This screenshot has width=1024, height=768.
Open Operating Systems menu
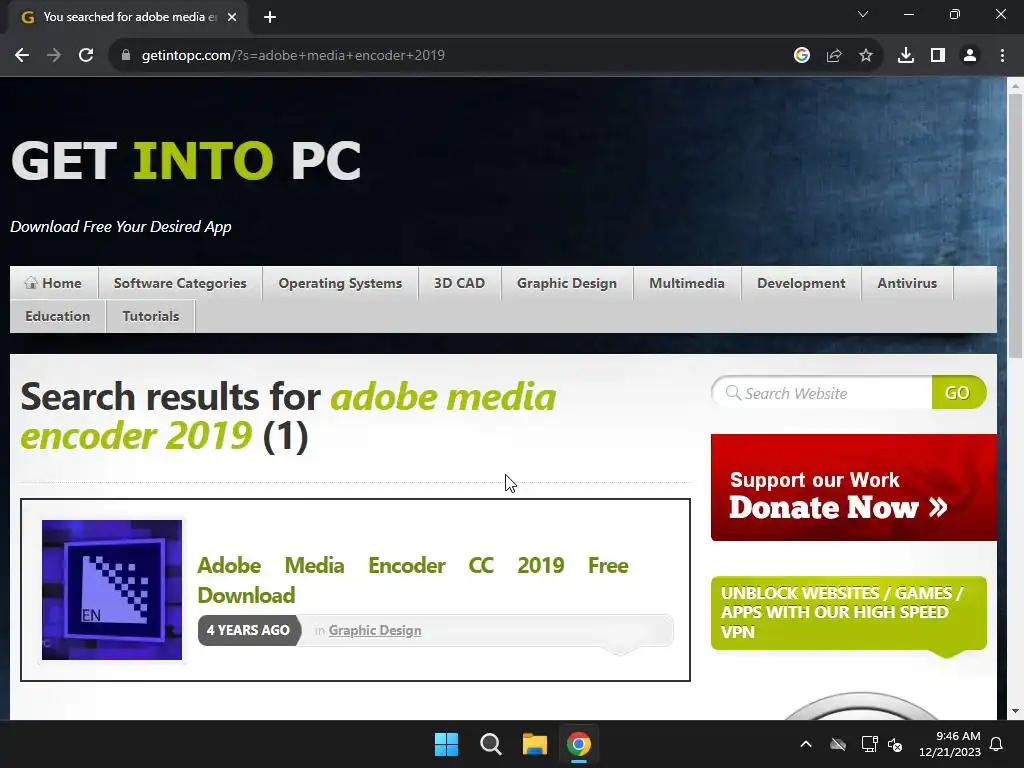(x=340, y=283)
